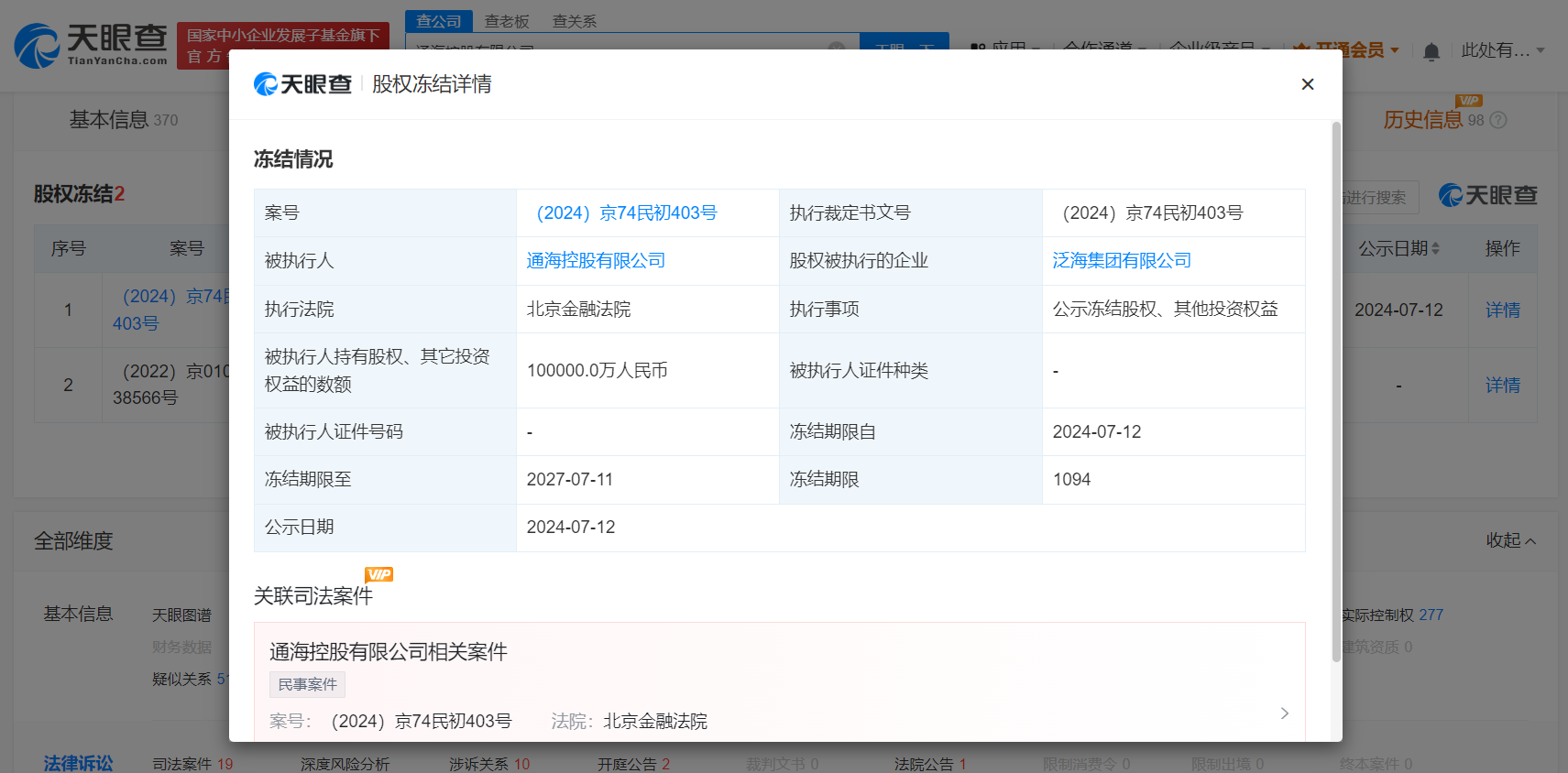Switch to the 历史信息 98 tab
The image size is (1568, 773).
click(x=1433, y=119)
